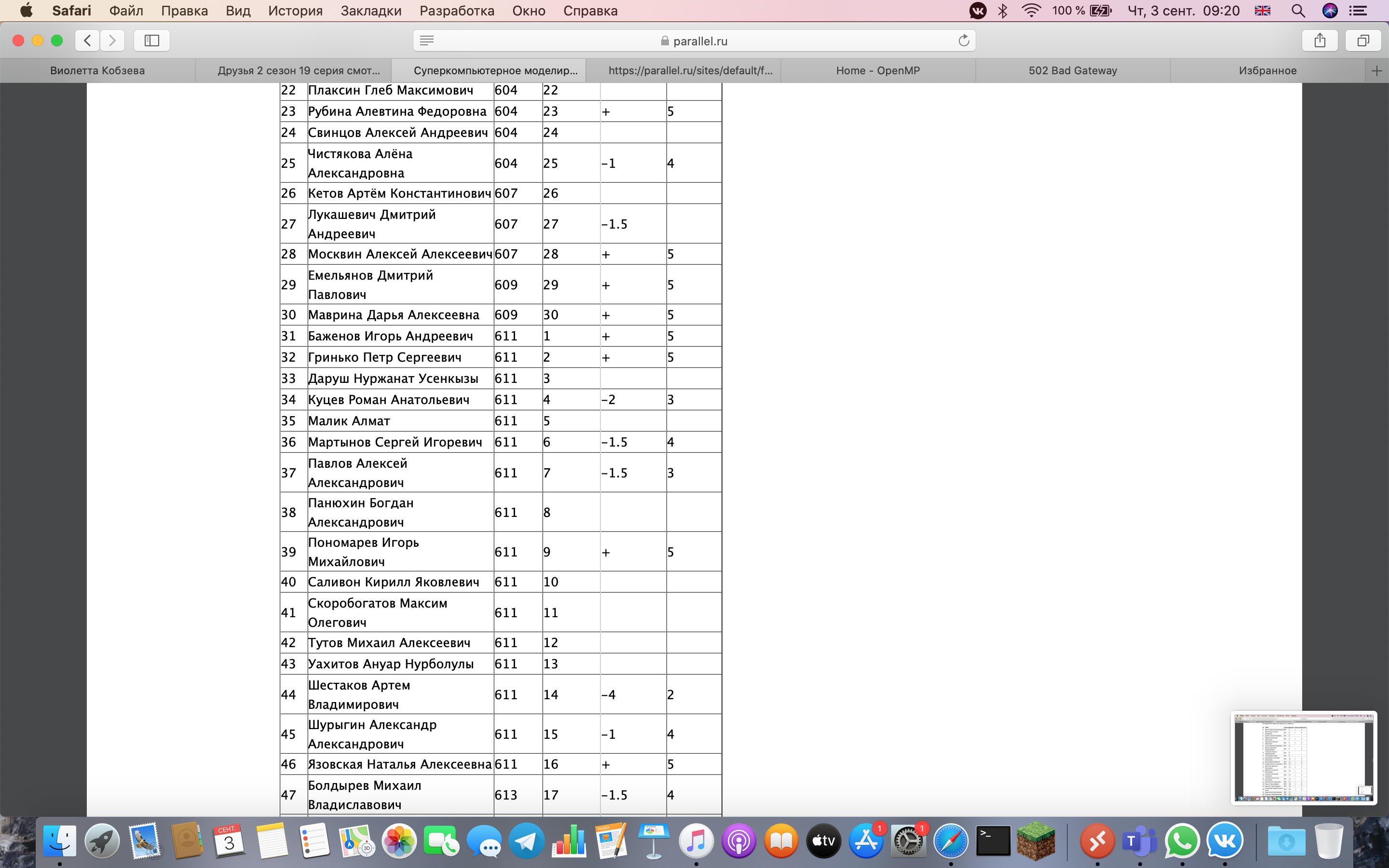The image size is (1389, 868).
Task: Show all tabs overview icon
Action: (x=1363, y=40)
